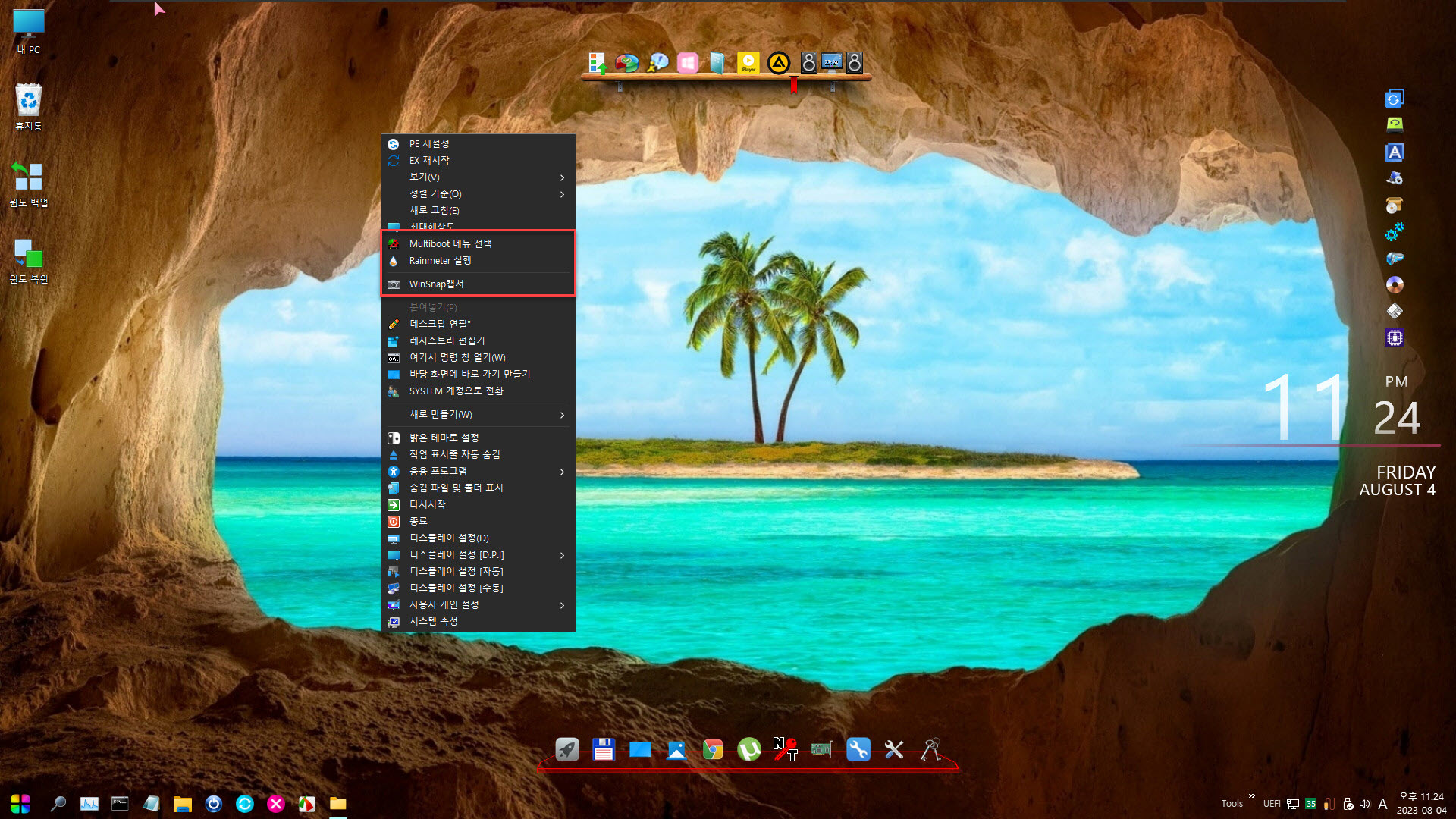Click the yellow Player icon on the shelf

coord(748,63)
